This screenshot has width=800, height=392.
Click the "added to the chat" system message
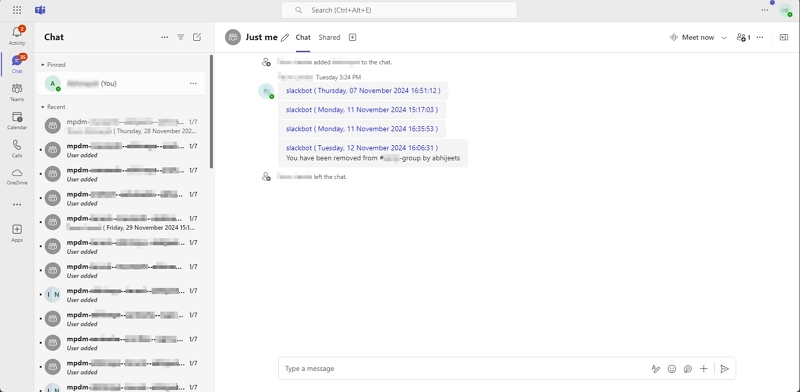(335, 62)
